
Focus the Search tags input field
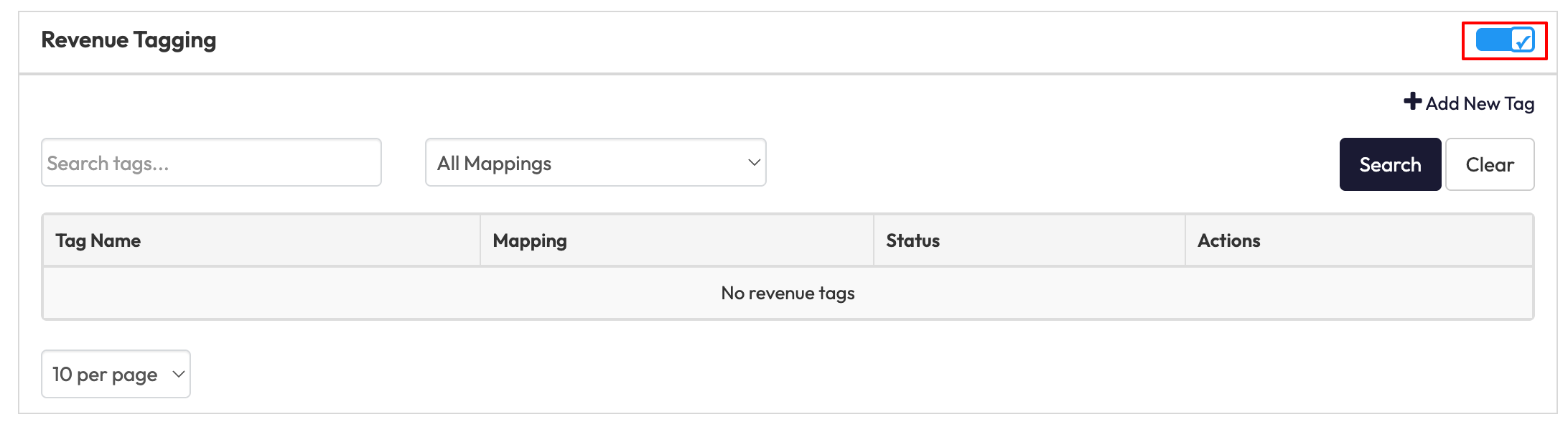(211, 163)
